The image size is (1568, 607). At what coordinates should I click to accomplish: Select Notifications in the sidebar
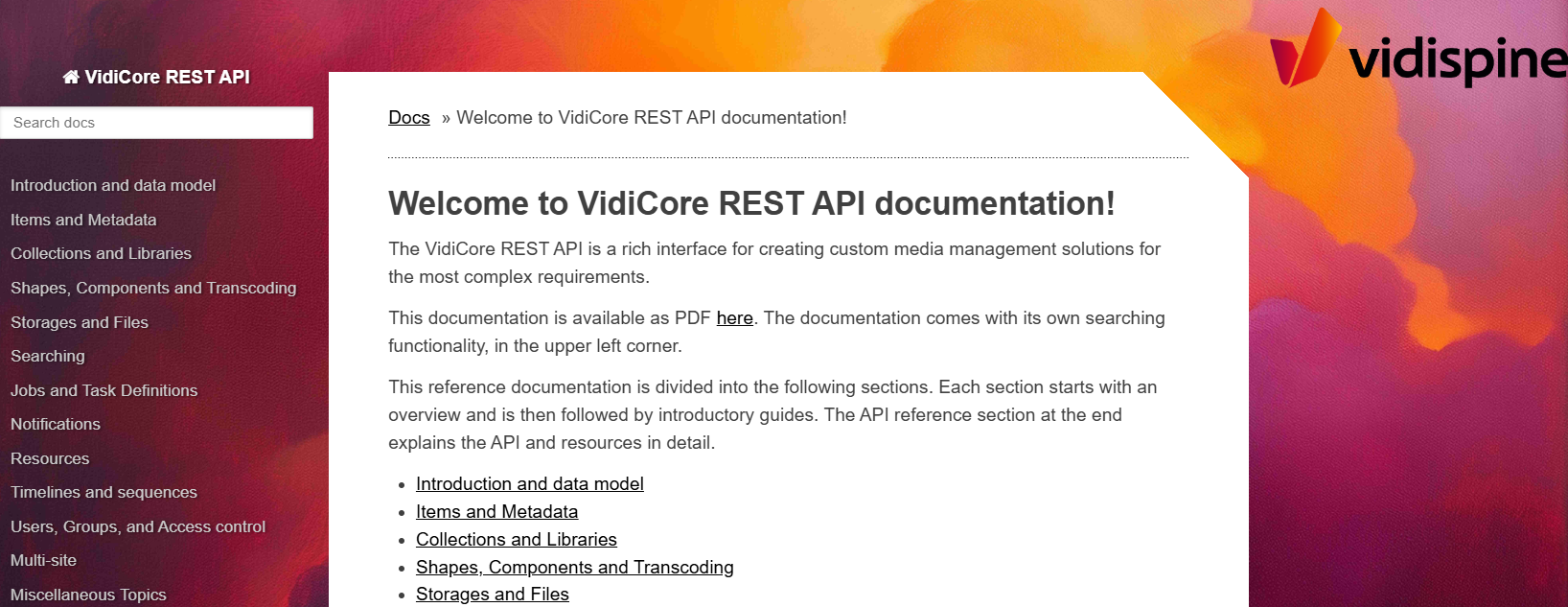click(x=56, y=424)
